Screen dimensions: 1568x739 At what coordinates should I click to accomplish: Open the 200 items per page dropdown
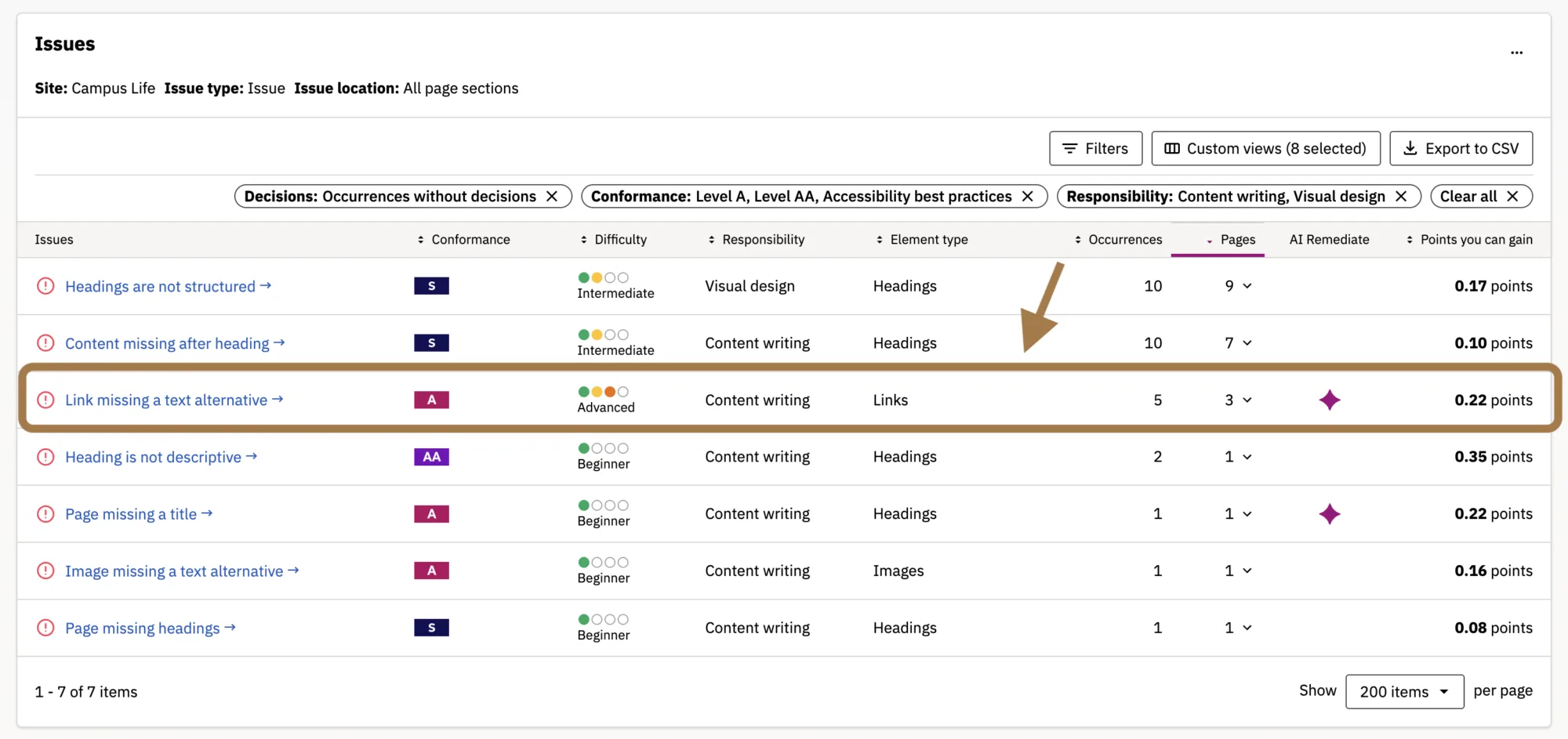click(x=1404, y=692)
